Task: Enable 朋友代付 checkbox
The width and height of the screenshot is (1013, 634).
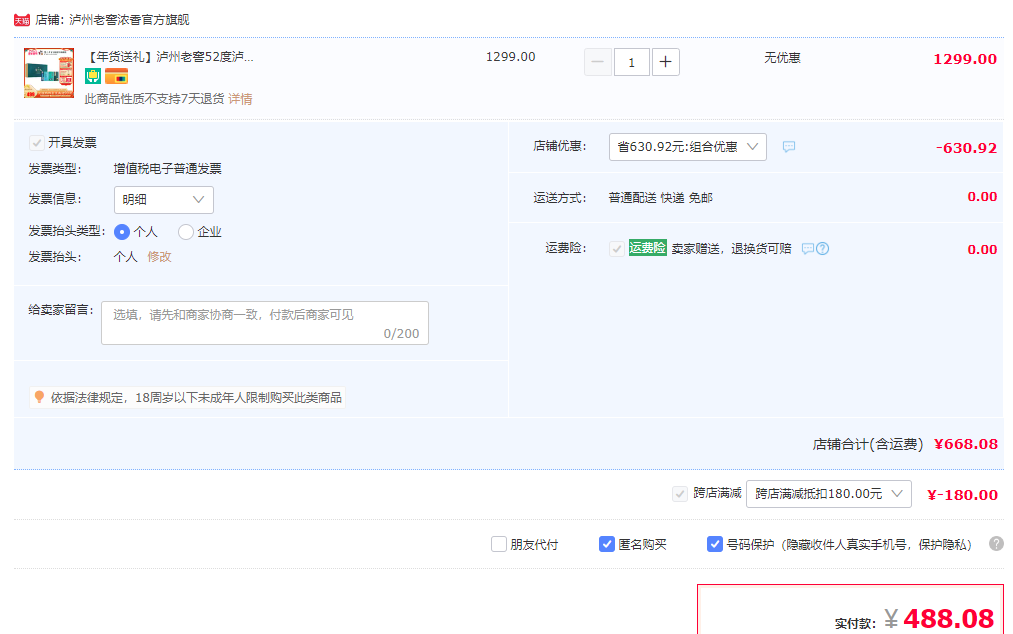Action: click(x=499, y=544)
